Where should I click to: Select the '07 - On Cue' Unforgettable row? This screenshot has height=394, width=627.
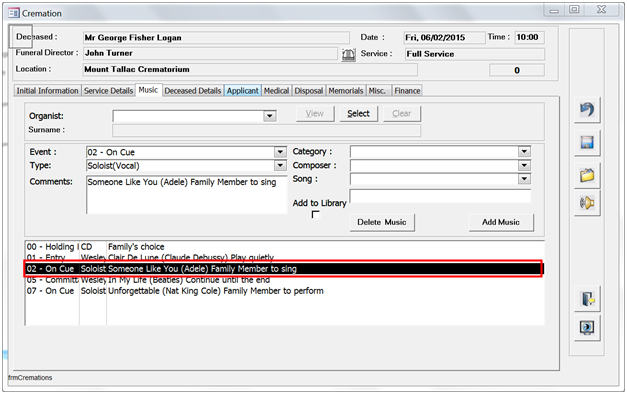coord(284,291)
